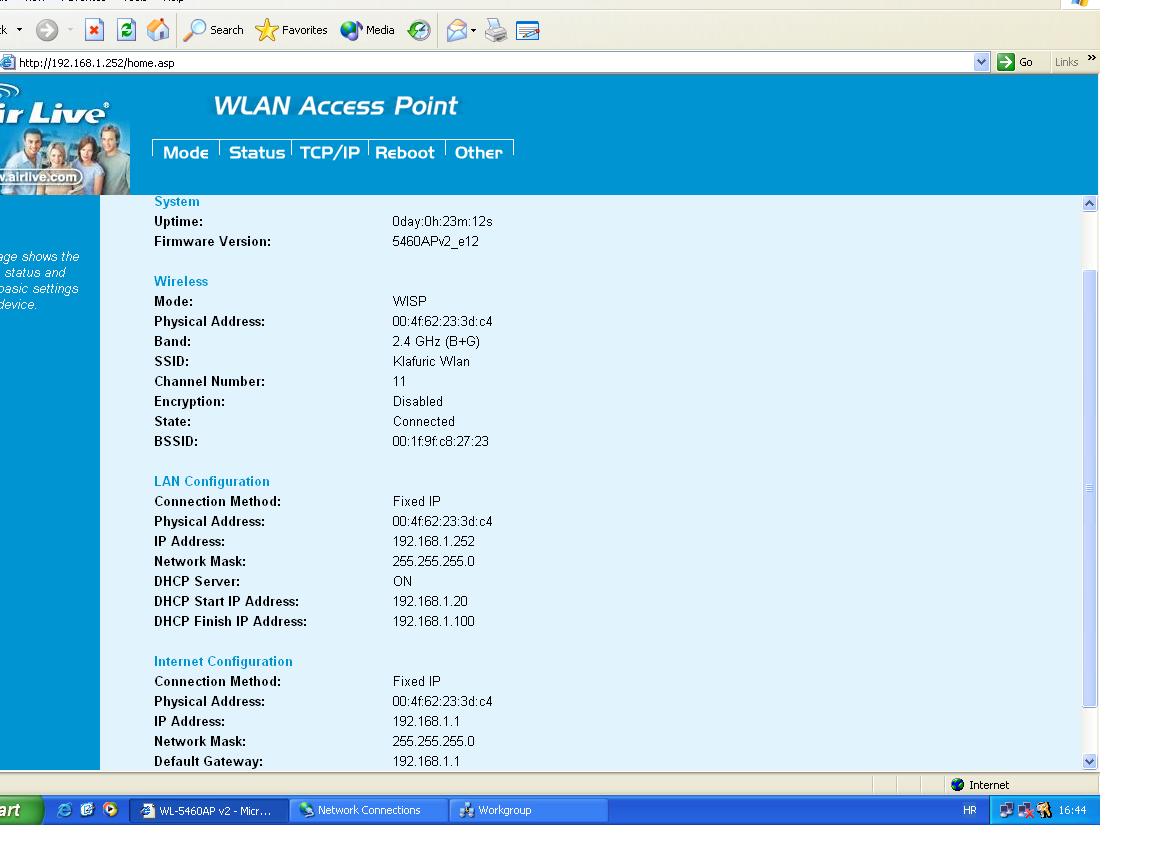This screenshot has width=1152, height=864.
Task: Click the Go button
Action: point(1015,62)
